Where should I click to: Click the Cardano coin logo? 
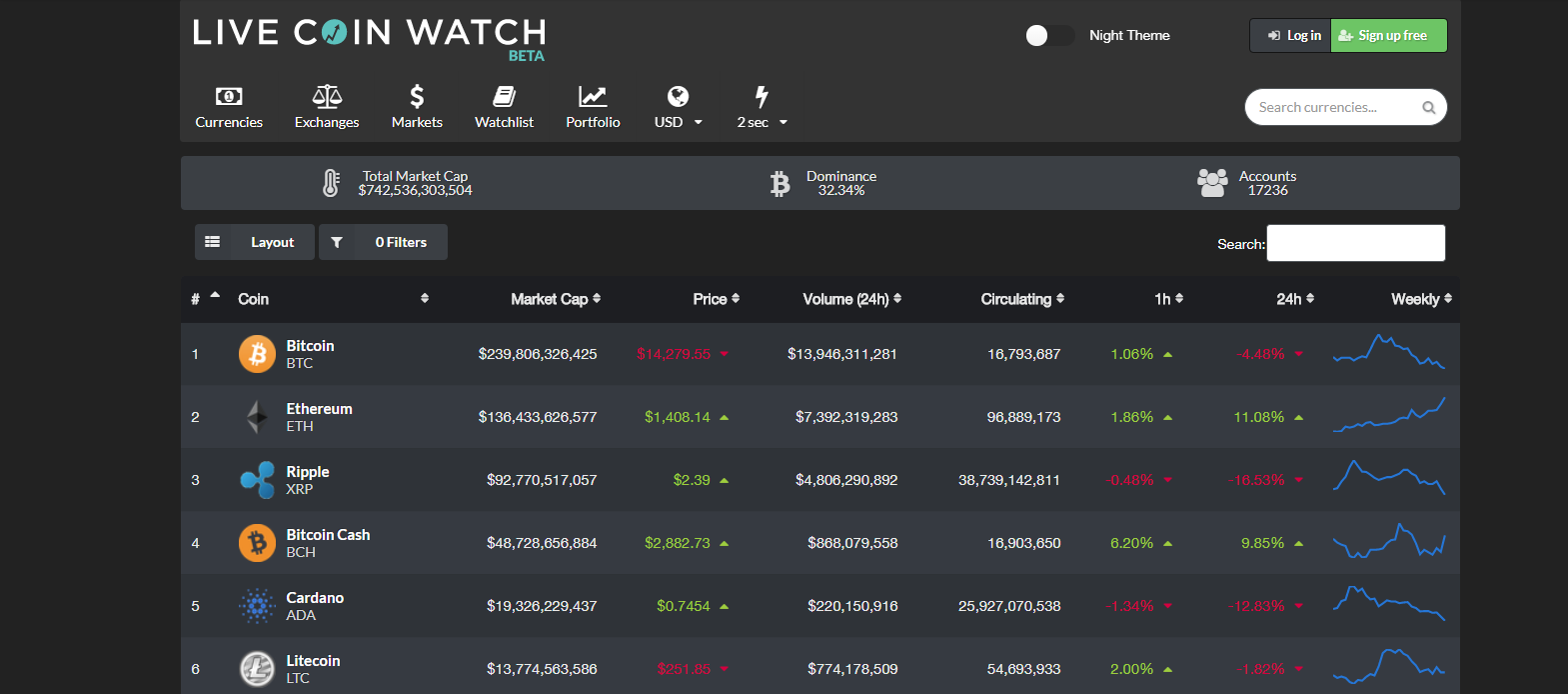(257, 606)
